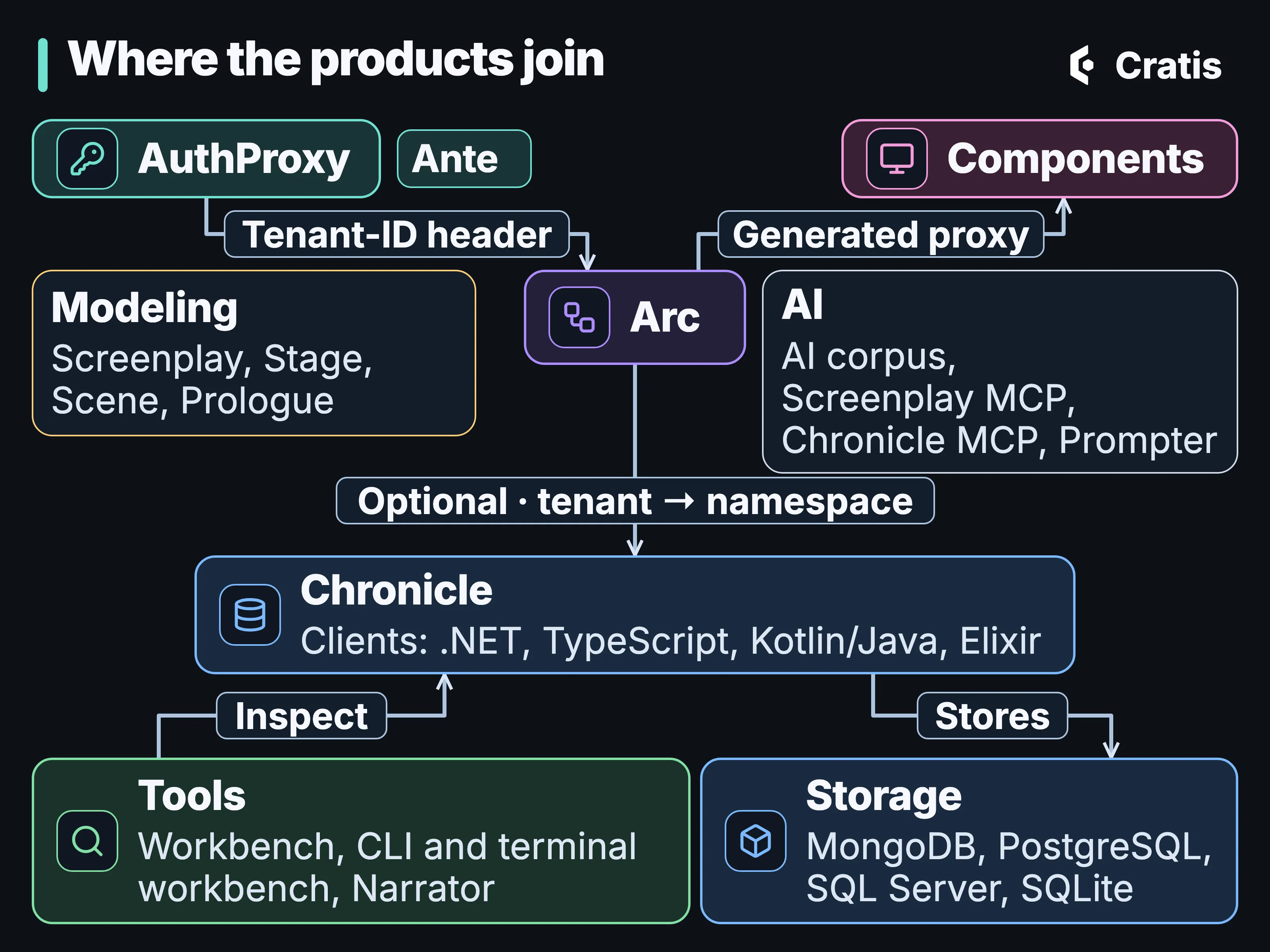Screen dimensions: 1270x952
Task: Click the Storage cube icon
Action: (x=755, y=841)
